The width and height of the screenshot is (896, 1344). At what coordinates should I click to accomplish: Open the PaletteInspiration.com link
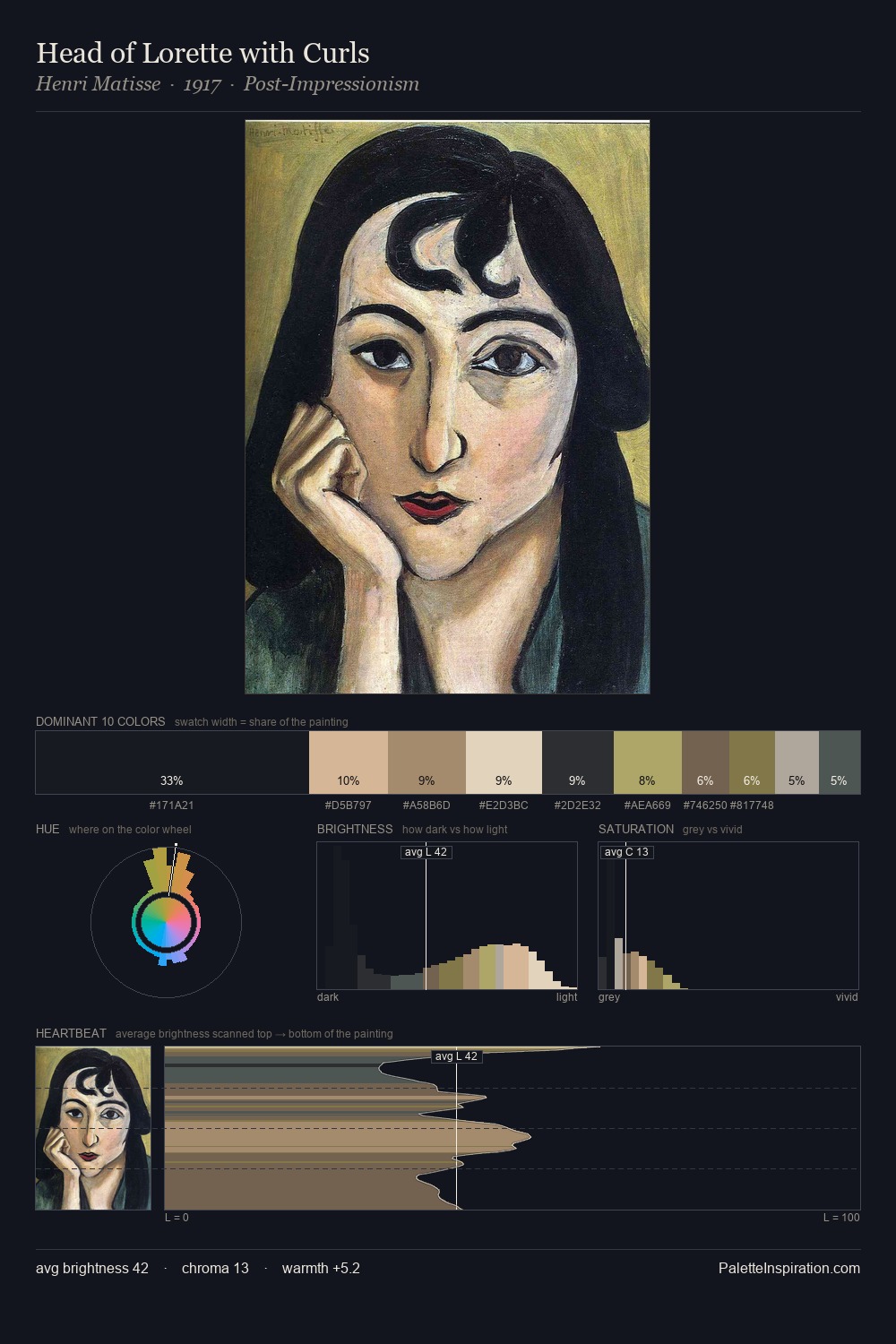tap(789, 1268)
